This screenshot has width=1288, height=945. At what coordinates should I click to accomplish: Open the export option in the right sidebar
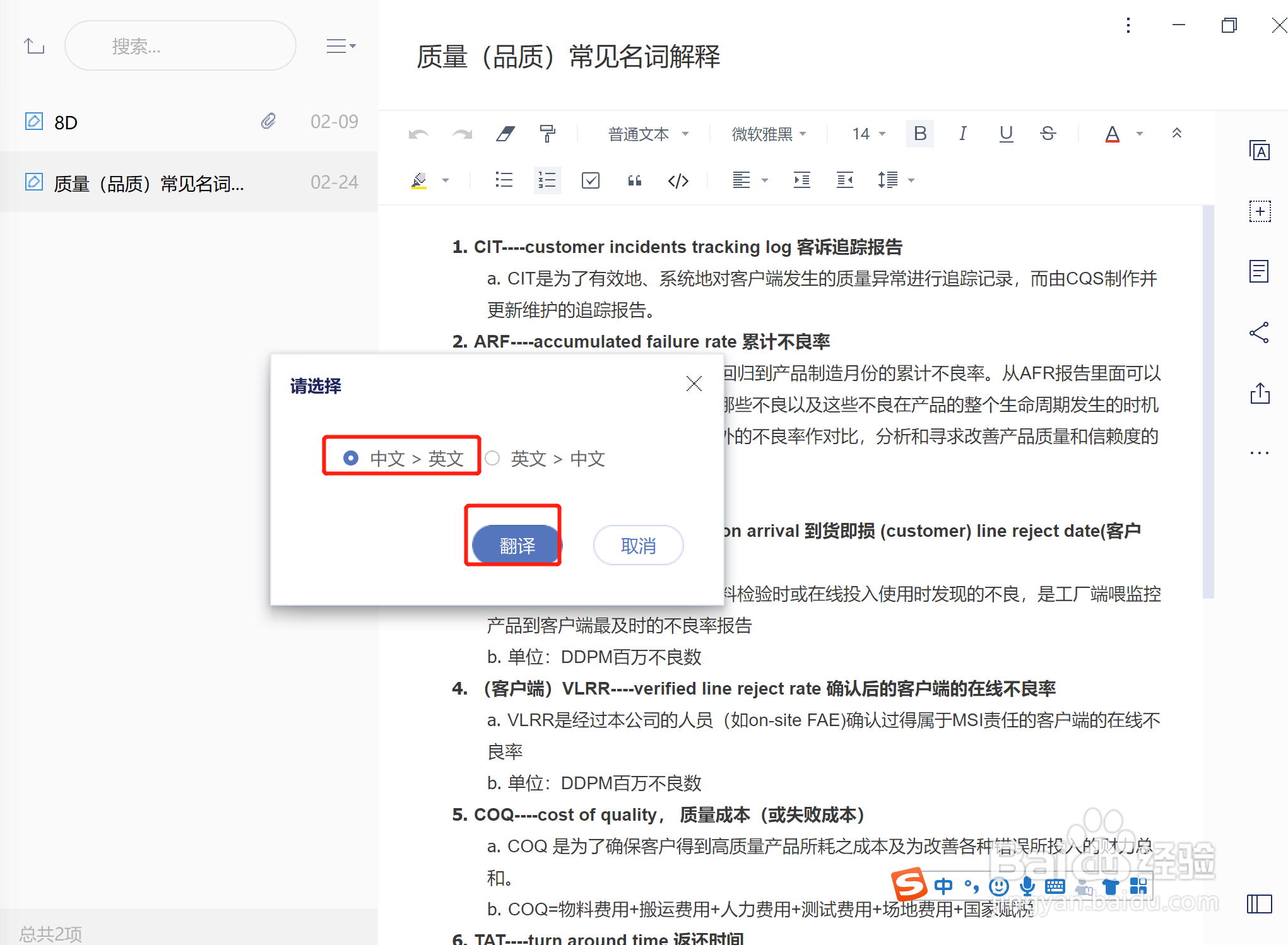point(1260,394)
